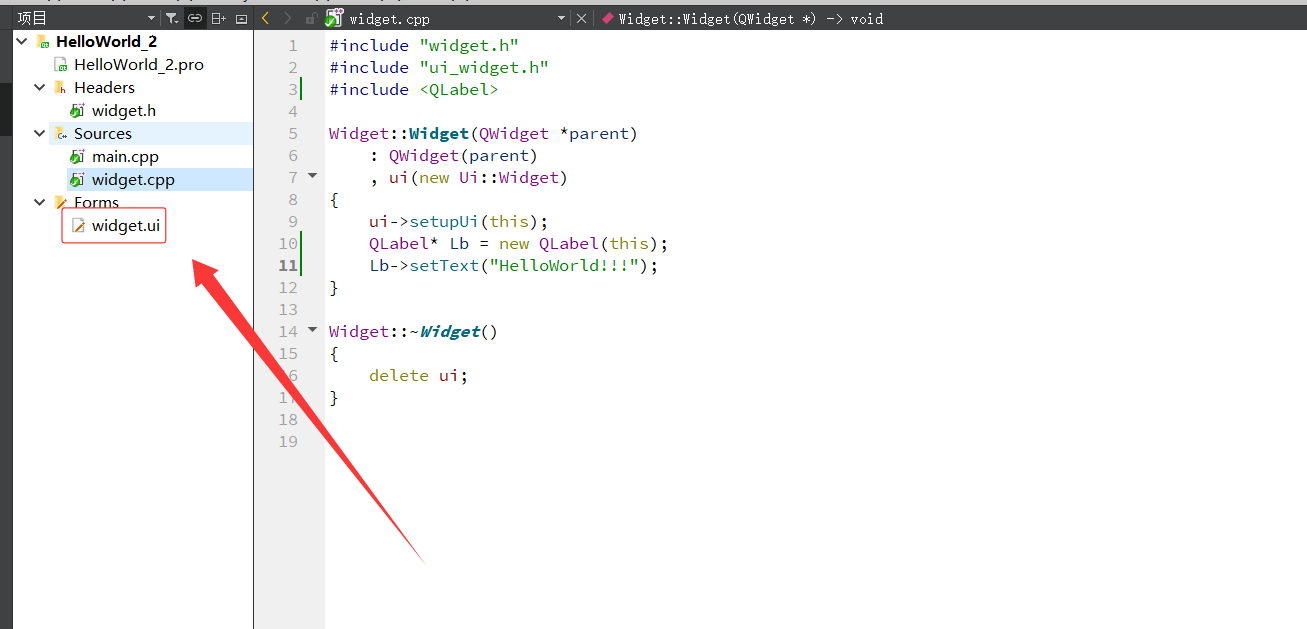Click the delete keyword on line 16
Image resolution: width=1307 pixels, height=629 pixels.
pos(399,376)
